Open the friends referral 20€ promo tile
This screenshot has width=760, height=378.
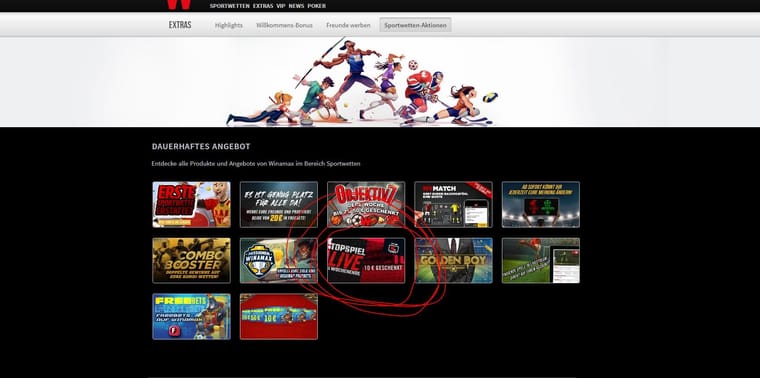(x=279, y=205)
